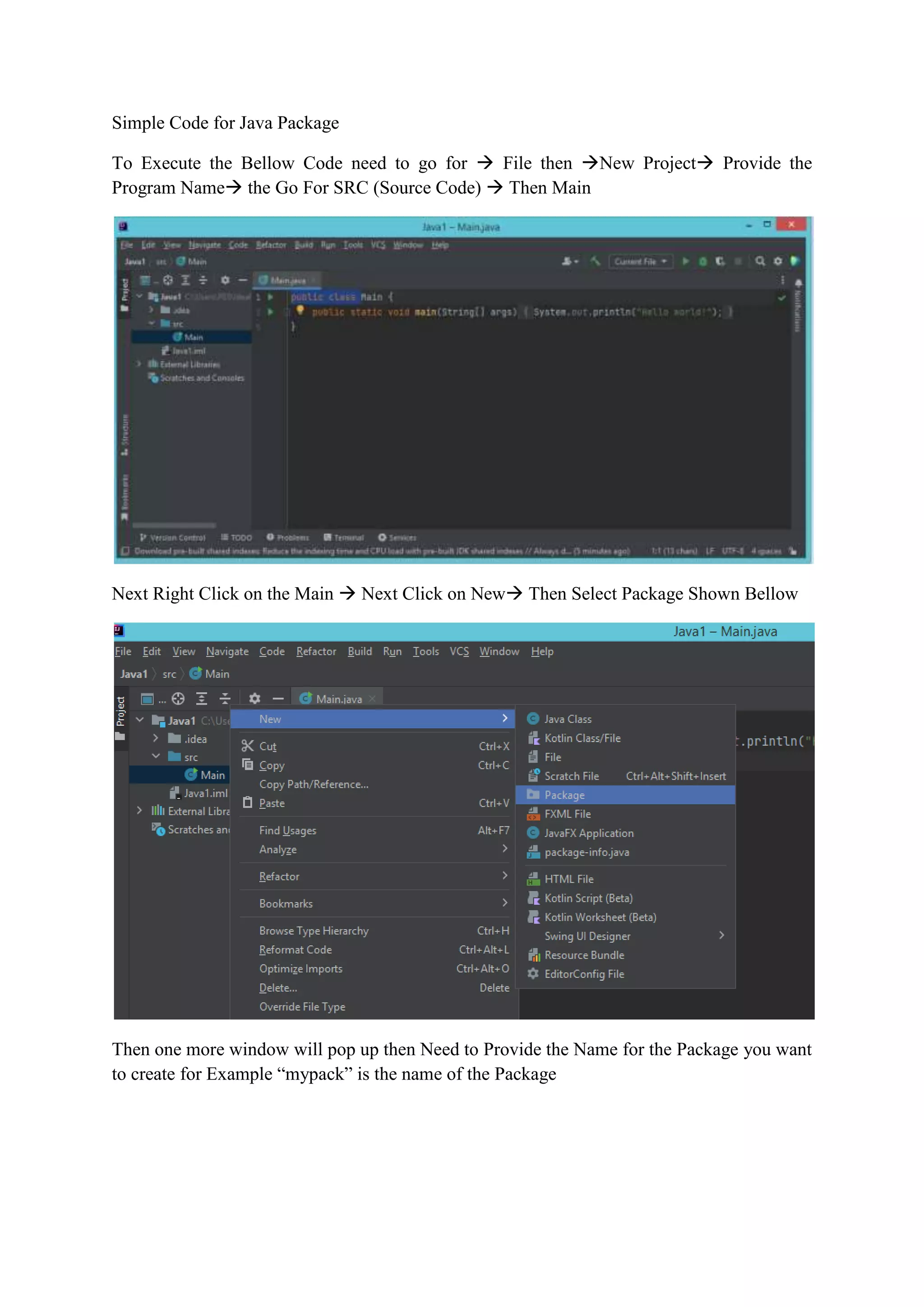Image resolution: width=924 pixels, height=1307 pixels.
Task: Click the Run play button in the top toolbar
Action: 686,261
